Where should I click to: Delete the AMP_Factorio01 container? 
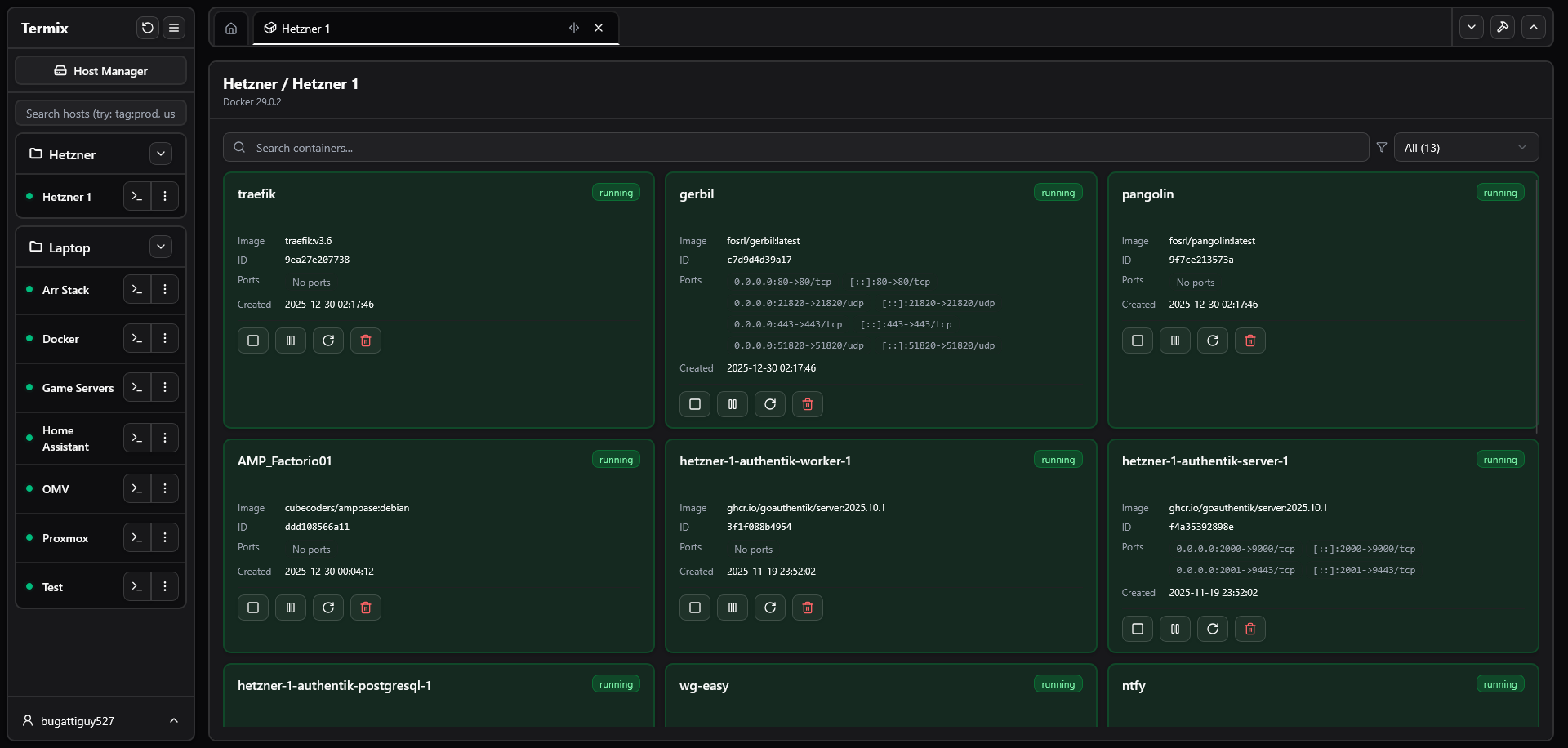pyautogui.click(x=365, y=608)
